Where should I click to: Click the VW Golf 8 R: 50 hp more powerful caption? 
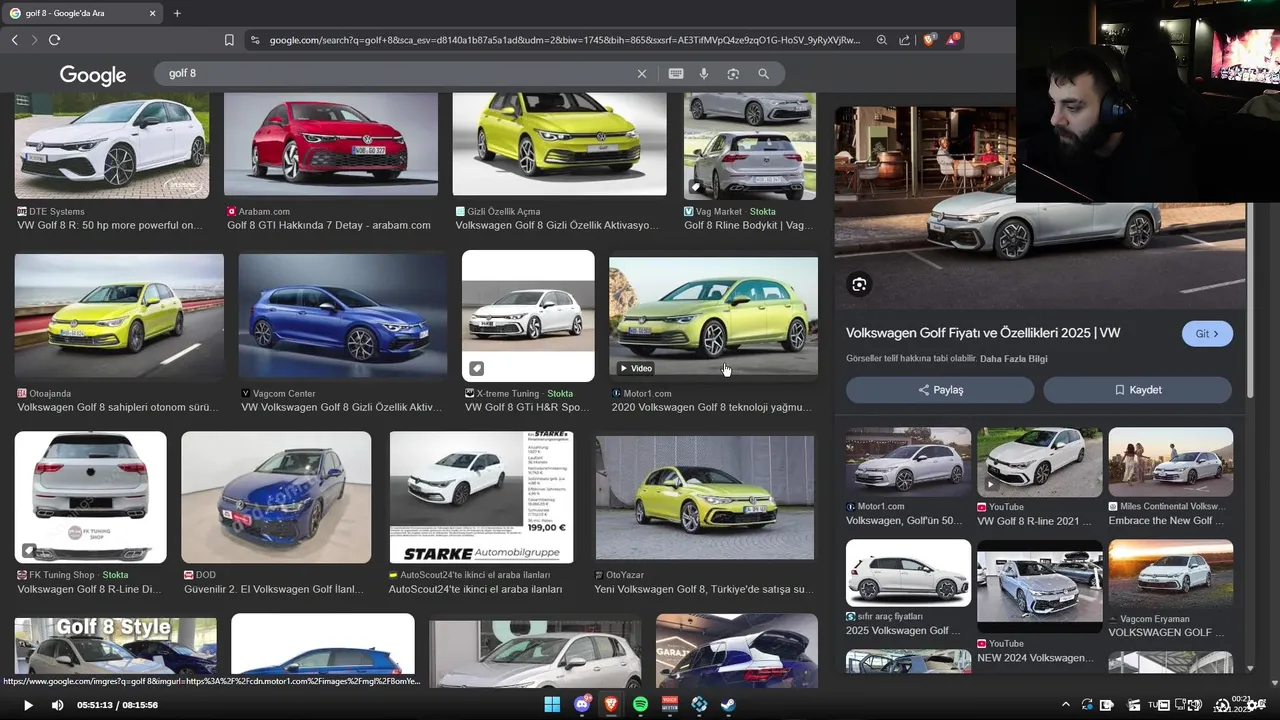tap(110, 226)
